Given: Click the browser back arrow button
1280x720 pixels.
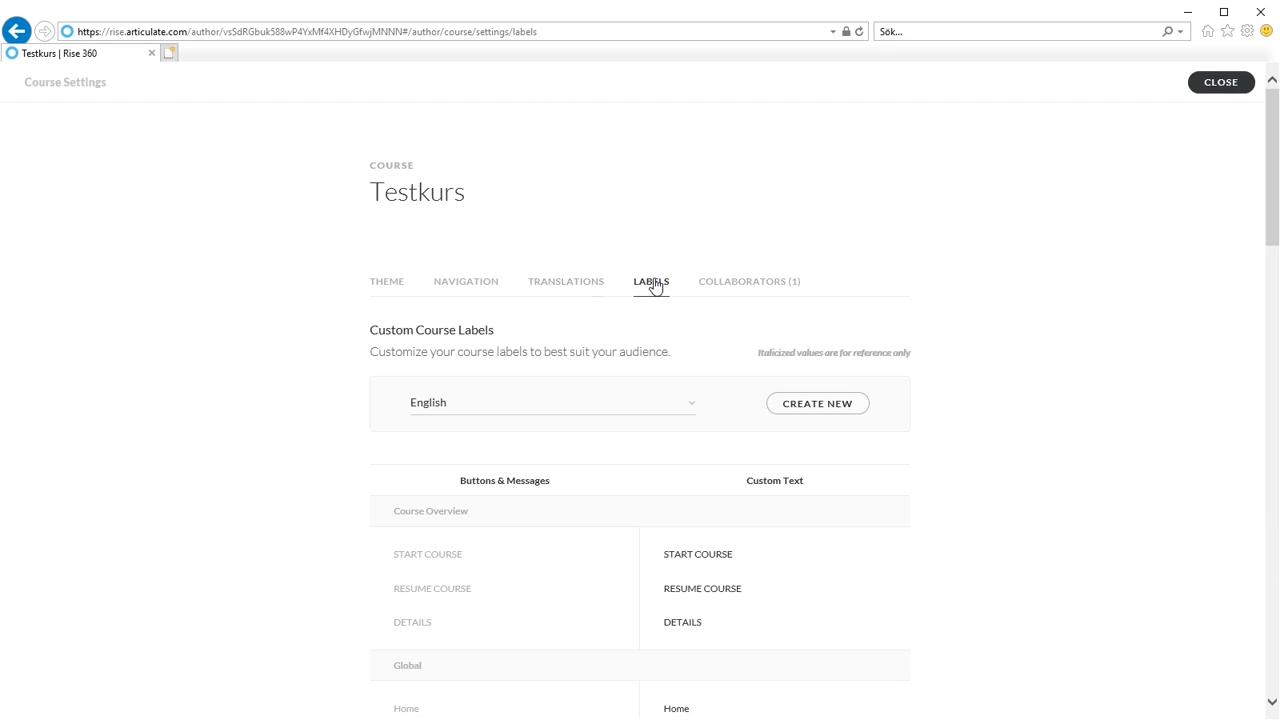Looking at the screenshot, I should tap(16, 31).
